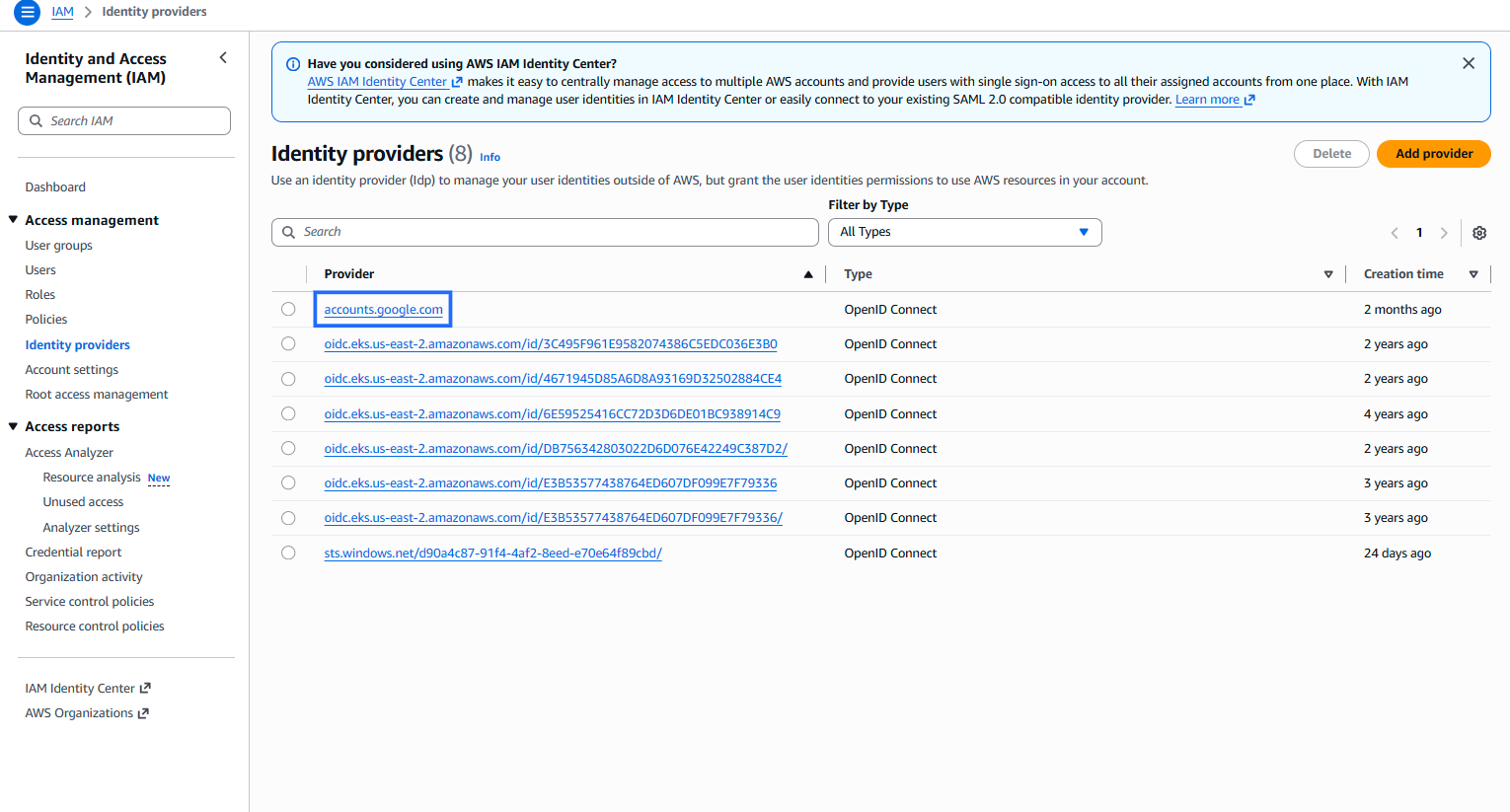Click the Add provider button
This screenshot has width=1510, height=812.
point(1433,154)
